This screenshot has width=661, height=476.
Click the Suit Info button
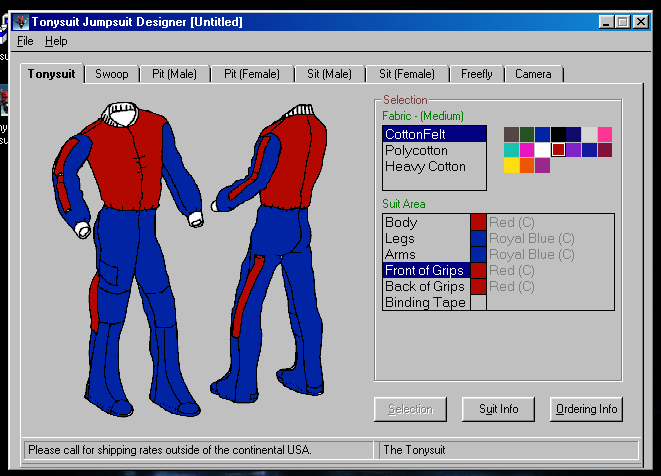pos(498,409)
